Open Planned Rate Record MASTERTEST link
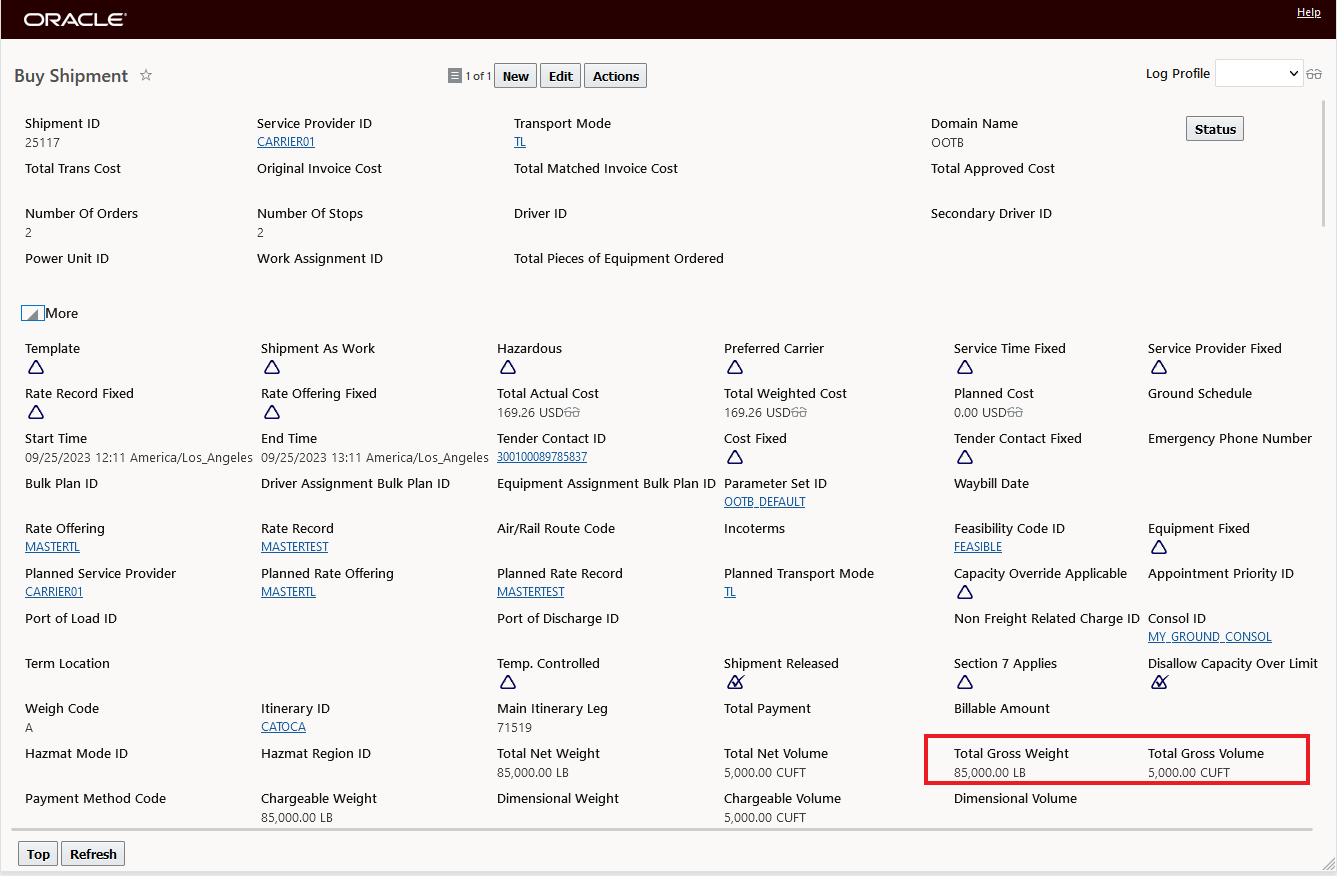The image size is (1337, 876). [x=531, y=592]
